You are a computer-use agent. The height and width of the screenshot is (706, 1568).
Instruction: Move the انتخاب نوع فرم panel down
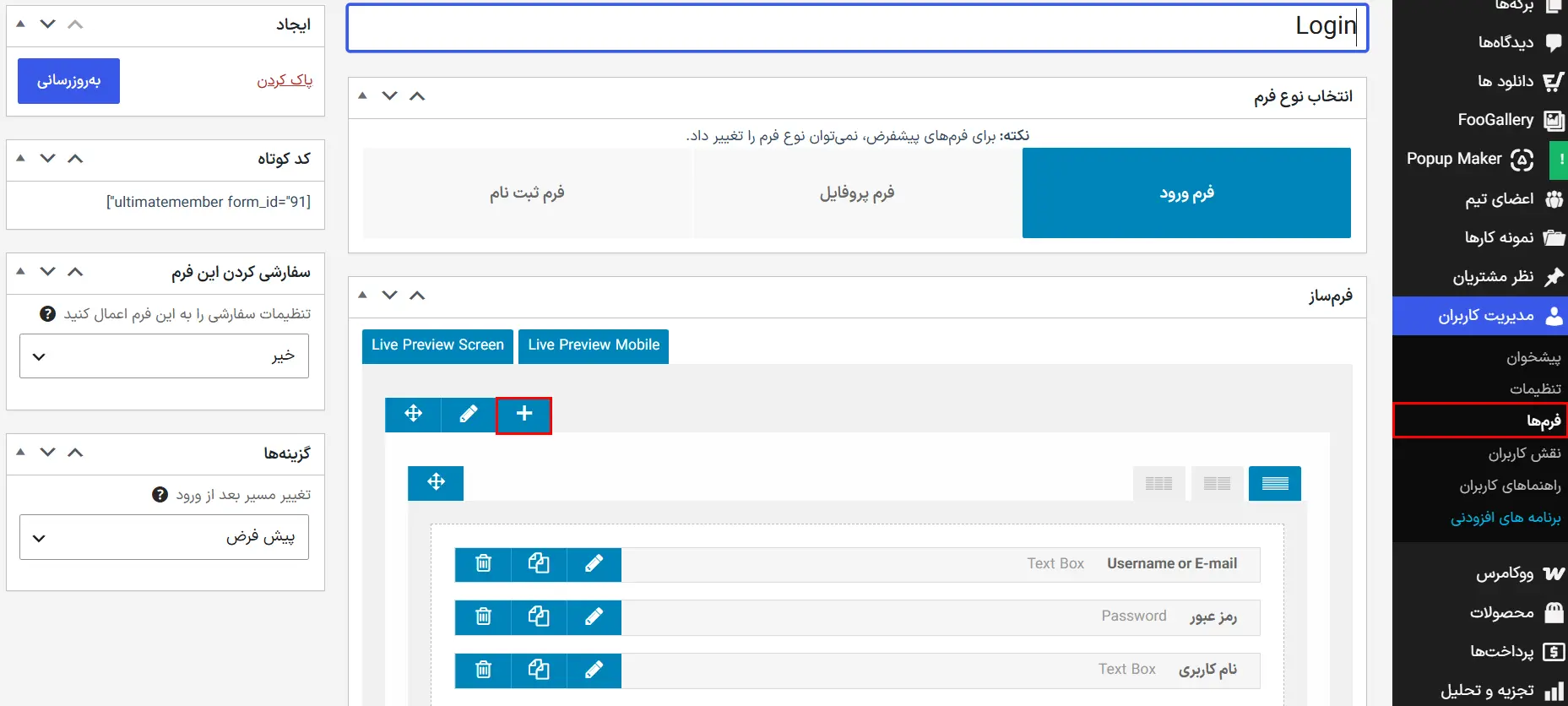tap(389, 96)
